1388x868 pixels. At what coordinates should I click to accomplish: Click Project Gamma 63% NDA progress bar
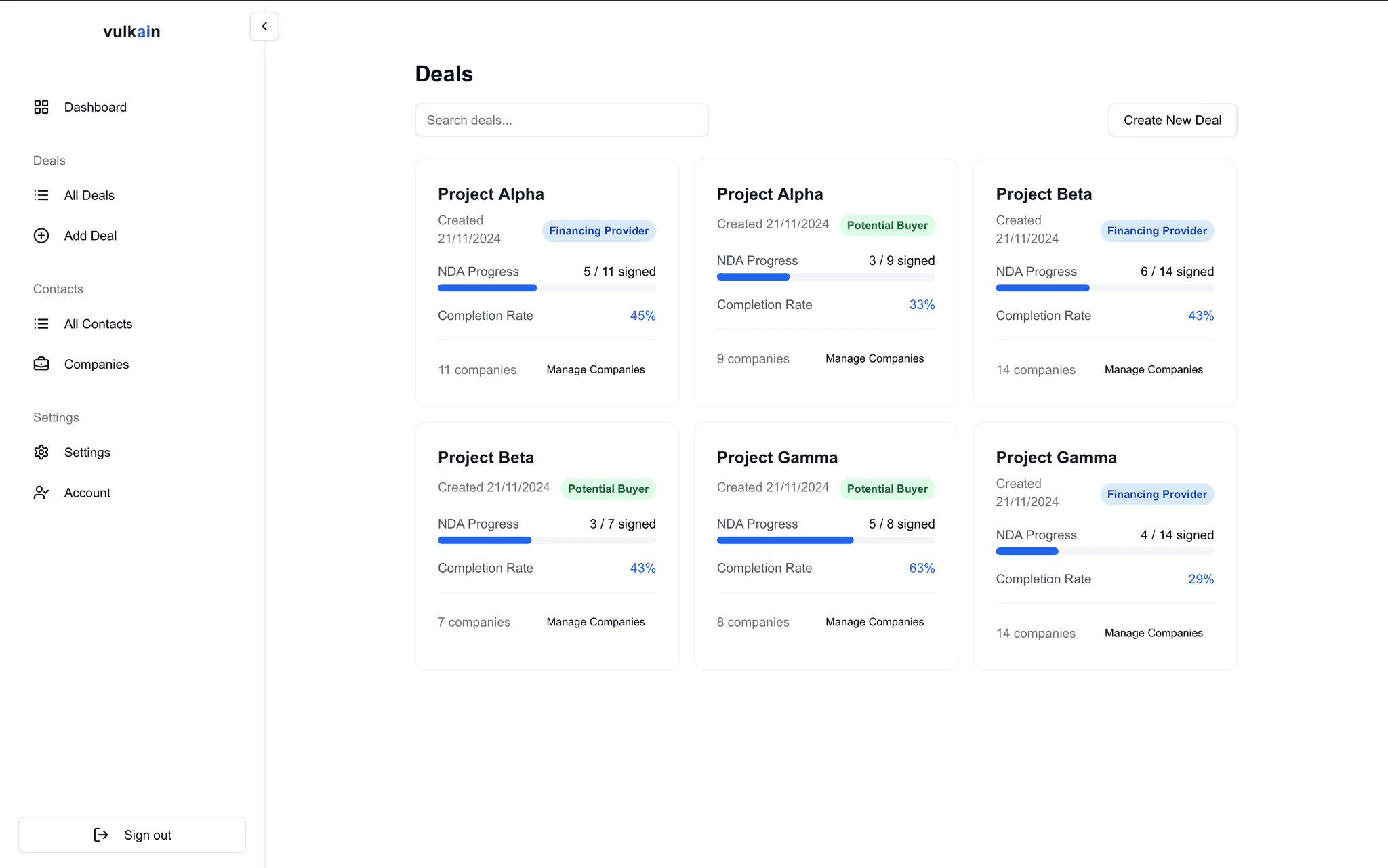pyautogui.click(x=825, y=541)
